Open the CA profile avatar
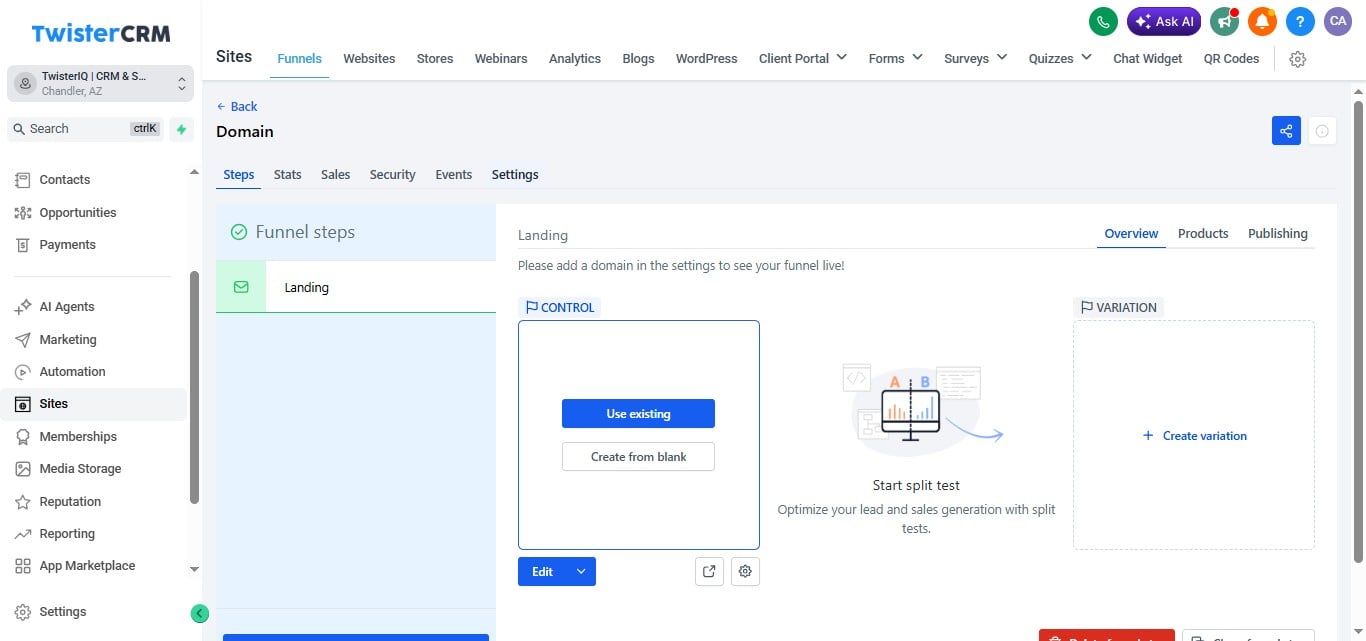The image size is (1366, 641). [1338, 21]
